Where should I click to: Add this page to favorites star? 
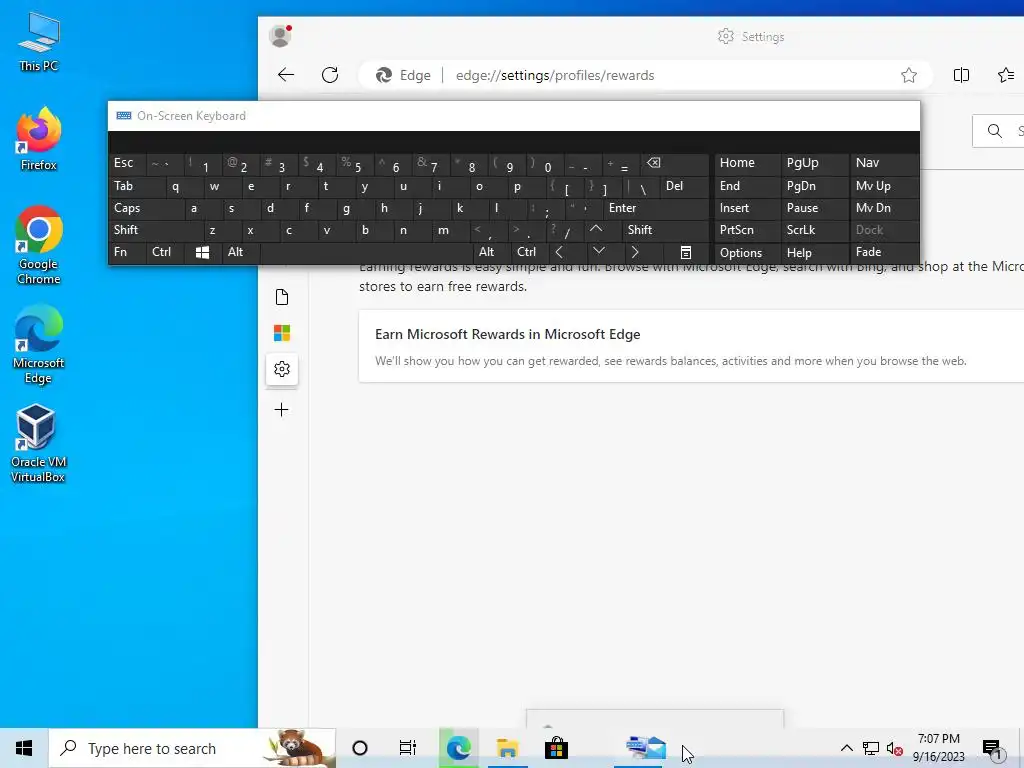(908, 75)
